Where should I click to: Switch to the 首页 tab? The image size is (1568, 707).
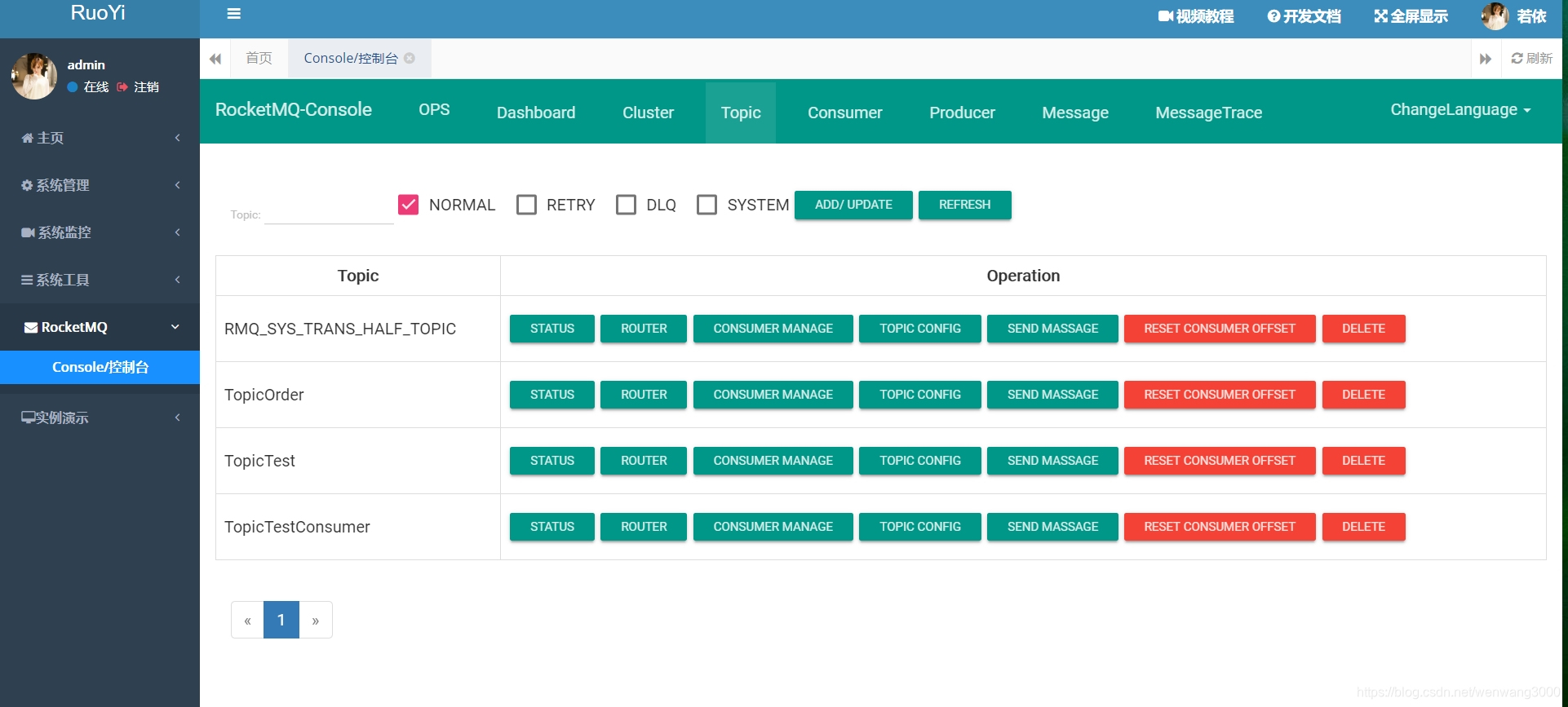pyautogui.click(x=259, y=59)
